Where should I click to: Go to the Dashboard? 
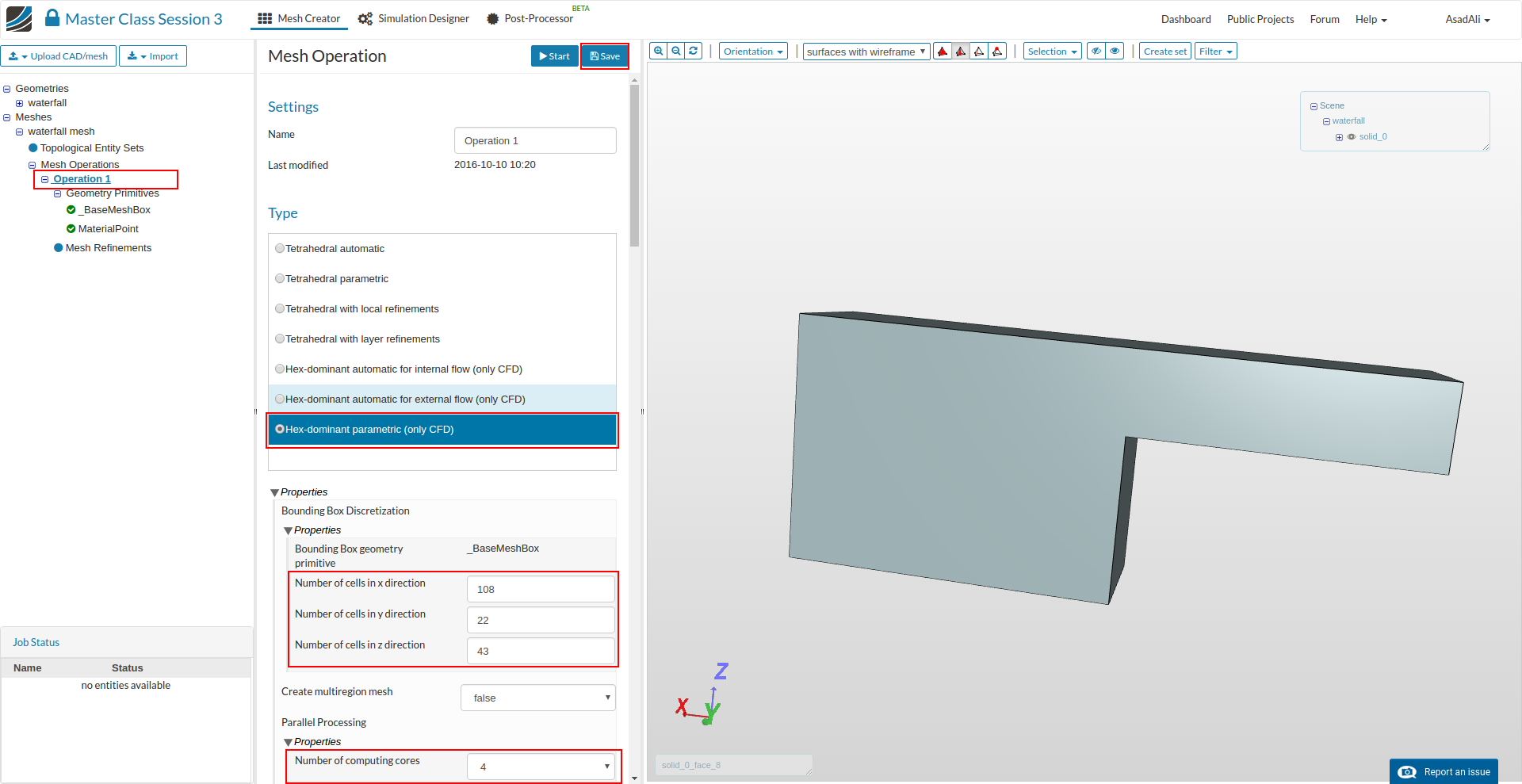pyautogui.click(x=1186, y=19)
